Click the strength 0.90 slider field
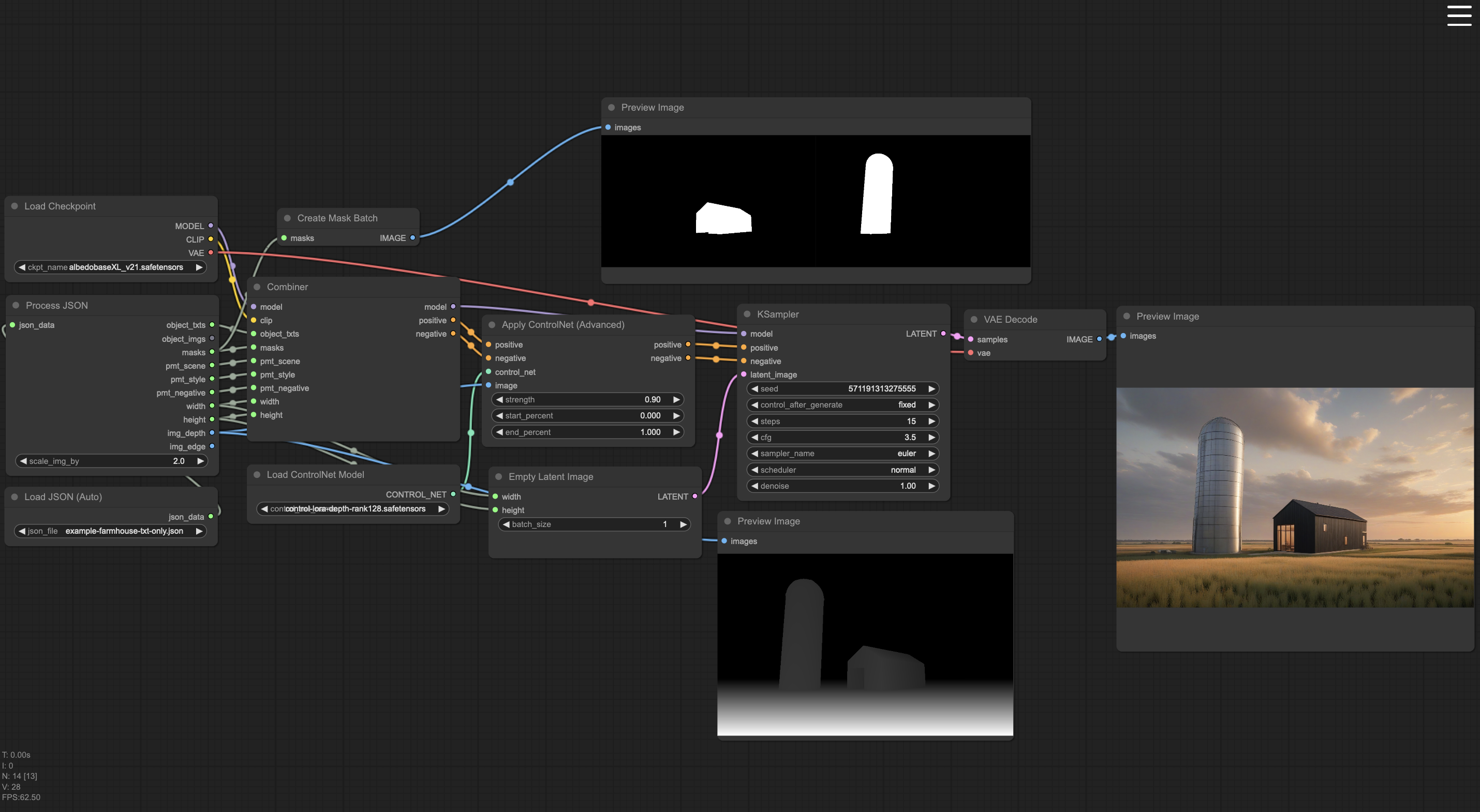Viewport: 1480px width, 812px height. click(x=588, y=400)
